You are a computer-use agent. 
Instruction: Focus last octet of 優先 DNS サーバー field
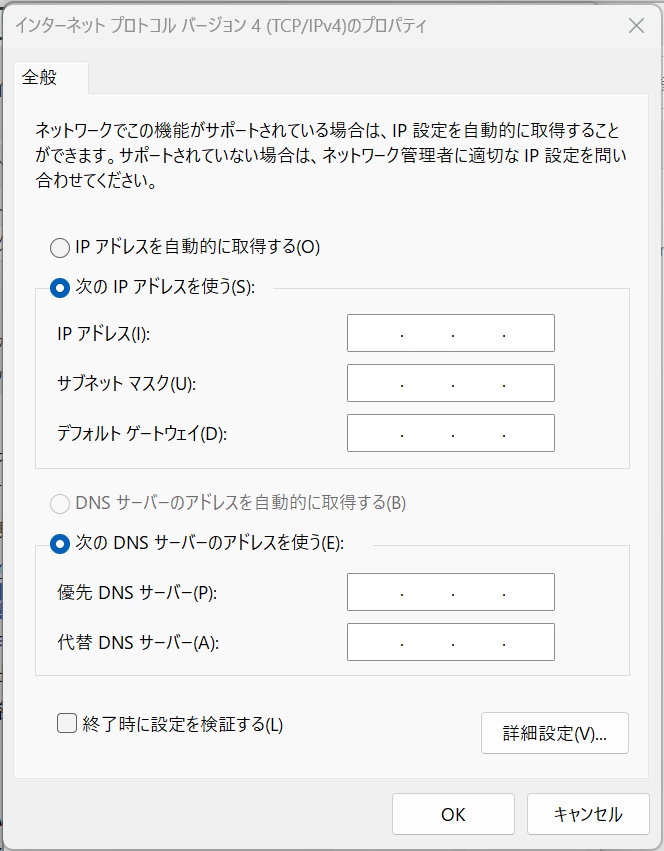[528, 592]
